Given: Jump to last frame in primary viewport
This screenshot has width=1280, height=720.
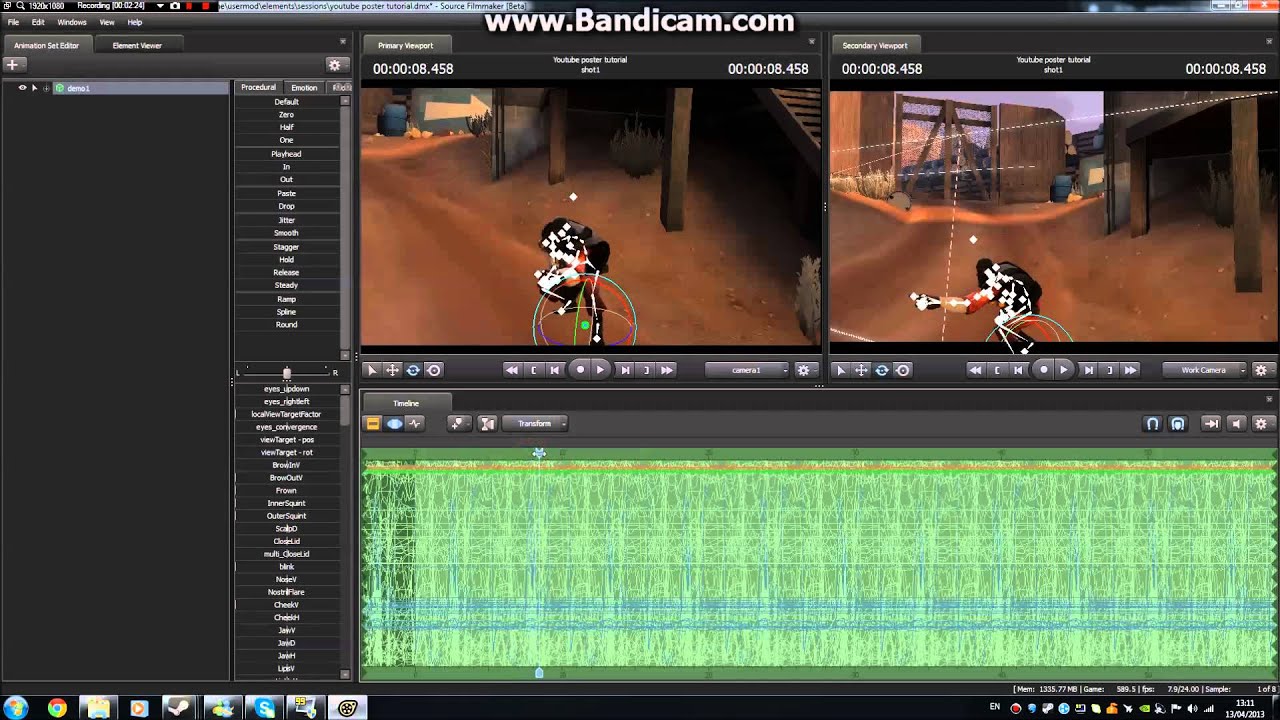Looking at the screenshot, I should pyautogui.click(x=668, y=370).
